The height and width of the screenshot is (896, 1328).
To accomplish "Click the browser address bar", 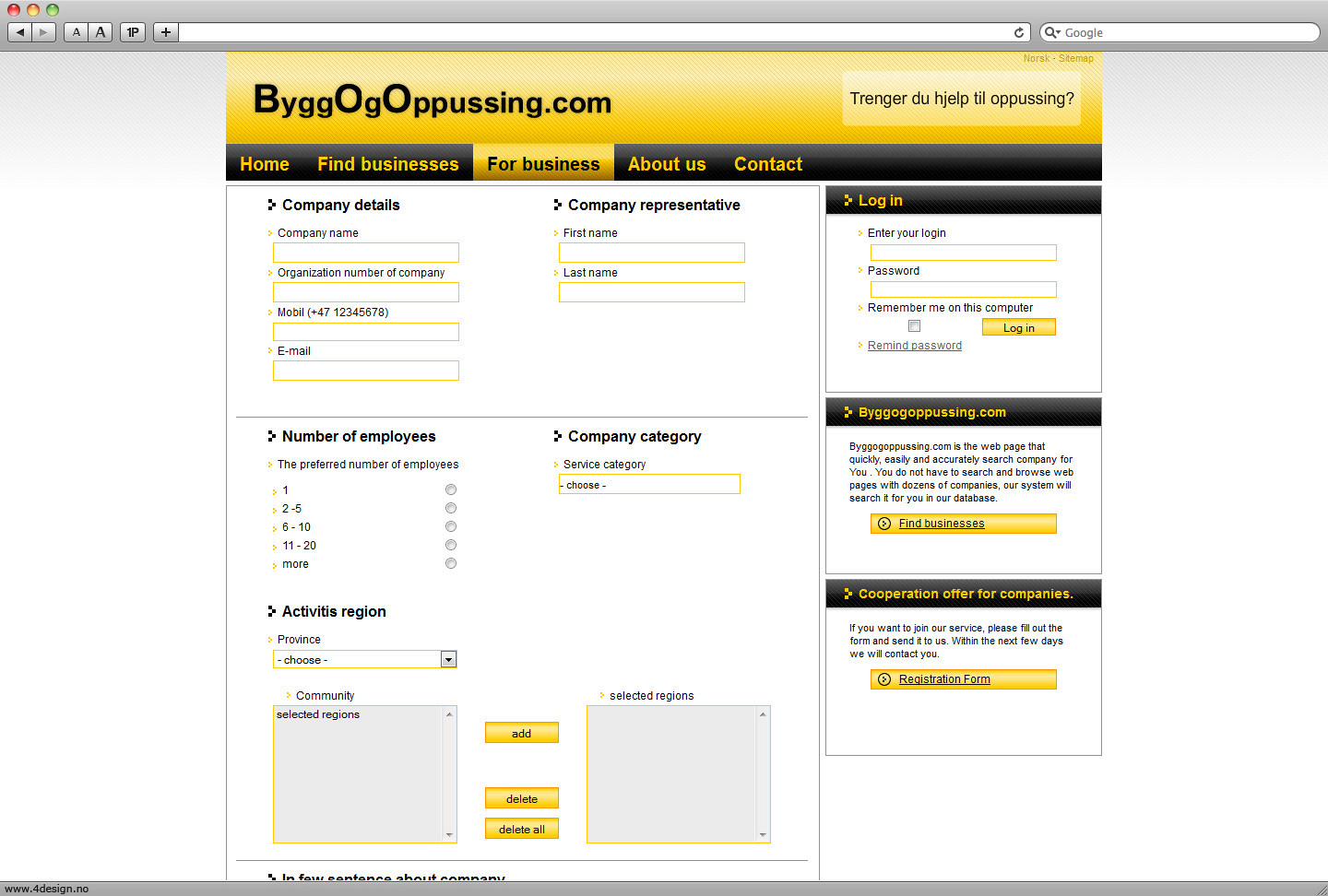I will (x=595, y=32).
